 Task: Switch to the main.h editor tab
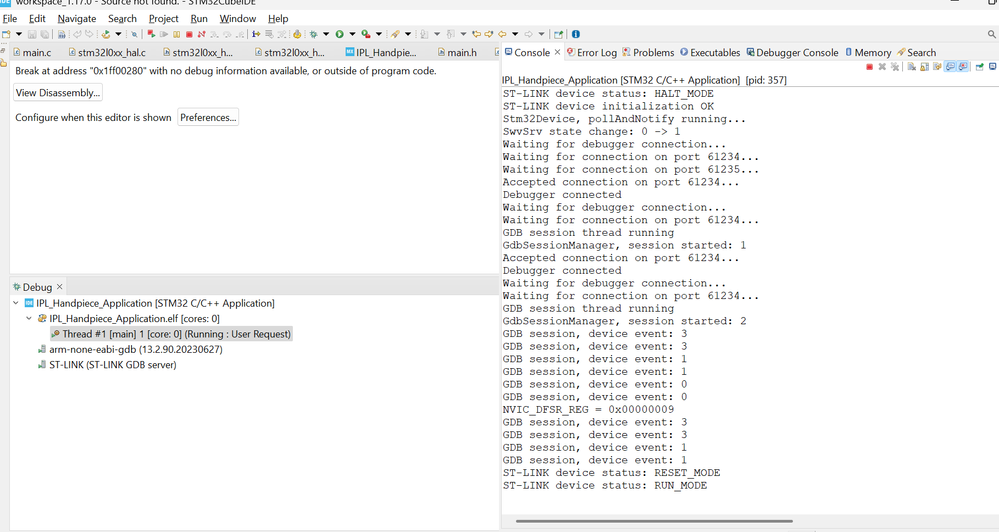point(457,53)
